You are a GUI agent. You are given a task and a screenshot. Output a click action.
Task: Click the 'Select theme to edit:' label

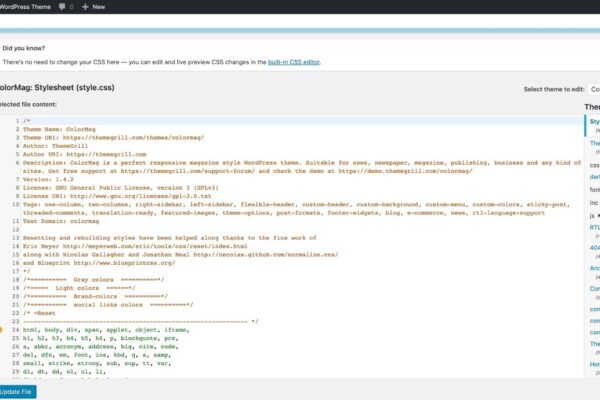tap(554, 89)
